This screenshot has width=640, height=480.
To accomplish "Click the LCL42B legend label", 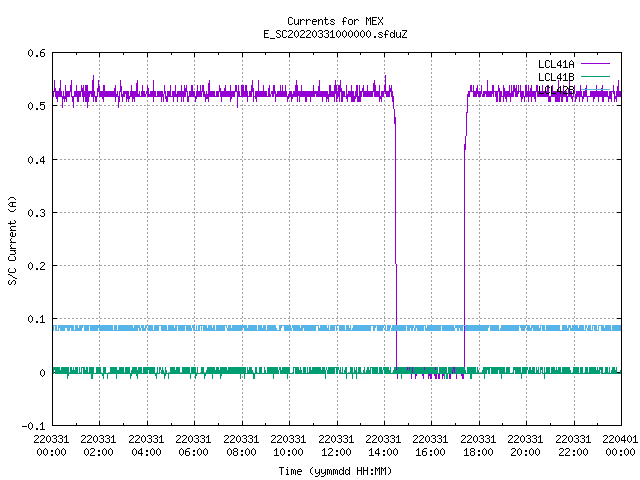I will pos(556,90).
